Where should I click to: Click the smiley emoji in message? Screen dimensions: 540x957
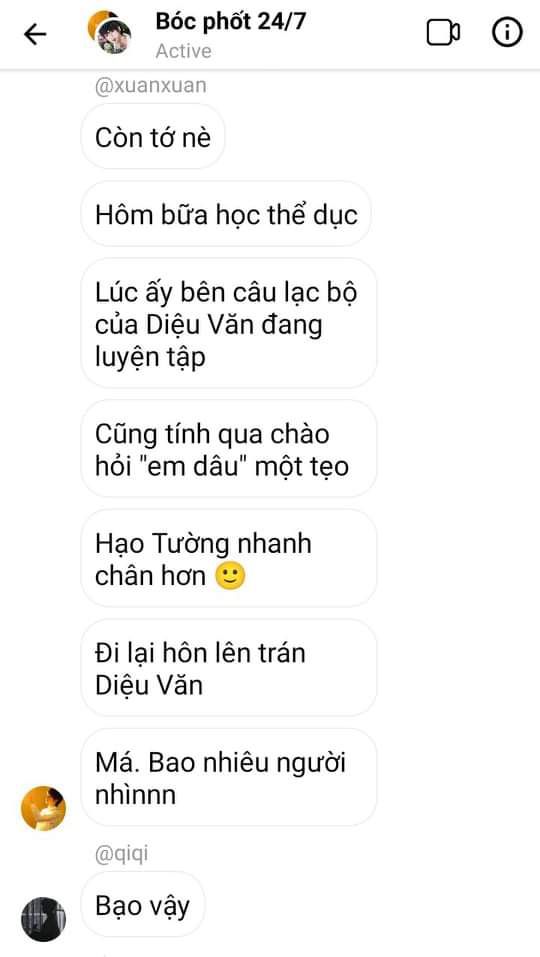pos(231,576)
